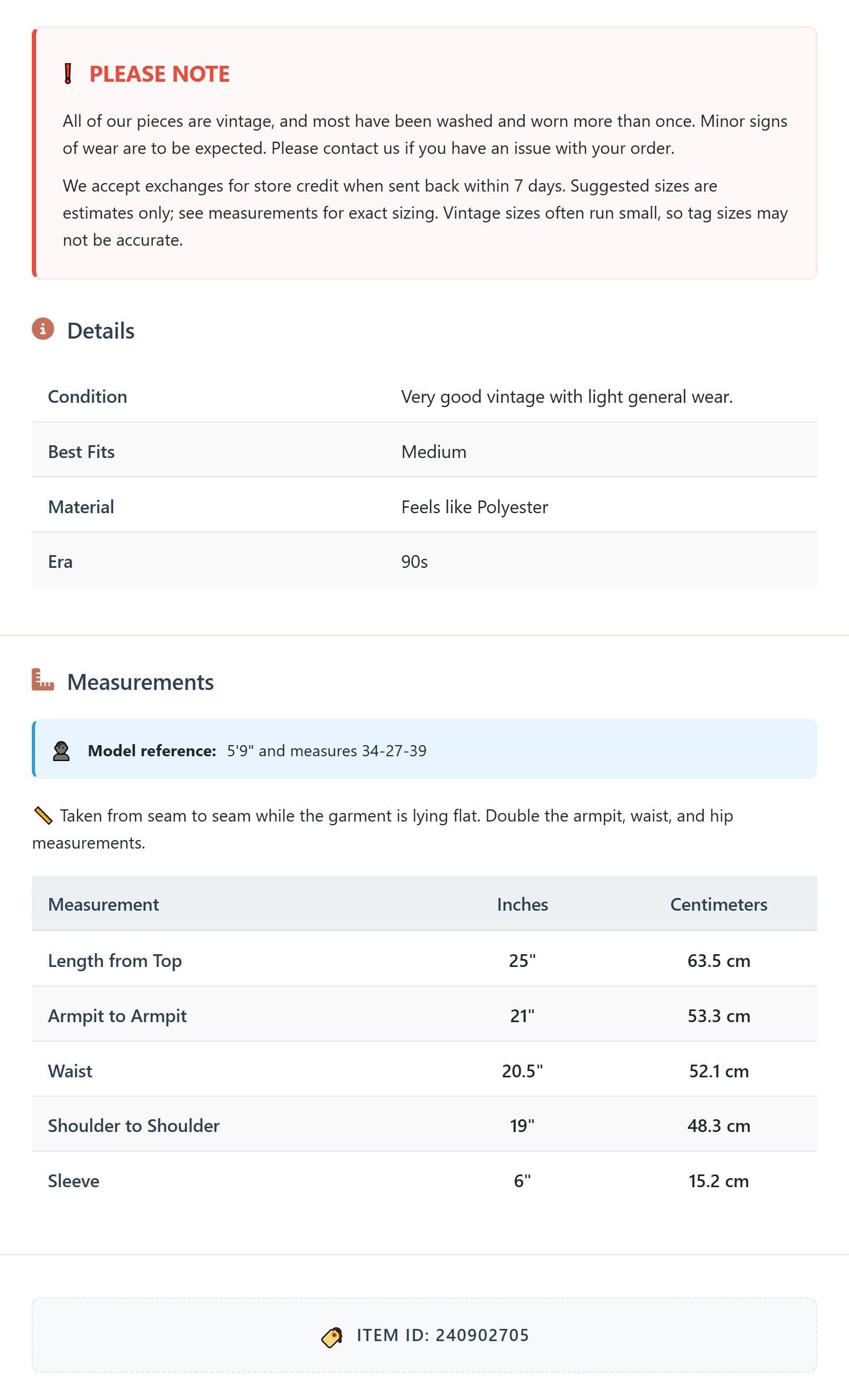The image size is (849, 1400).
Task: Click the model reference person icon
Action: (61, 750)
